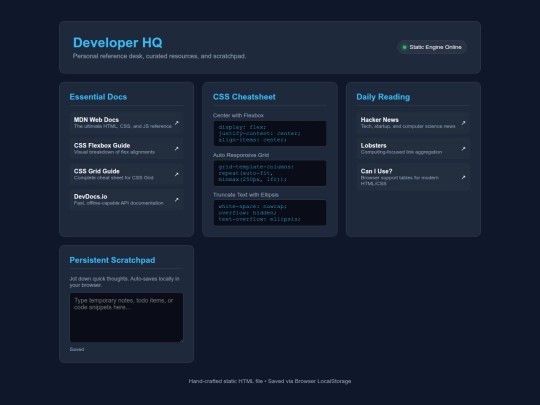Click the arrow icon next to CSS Grid Guide
This screenshot has height=405, width=540.
coord(177,174)
